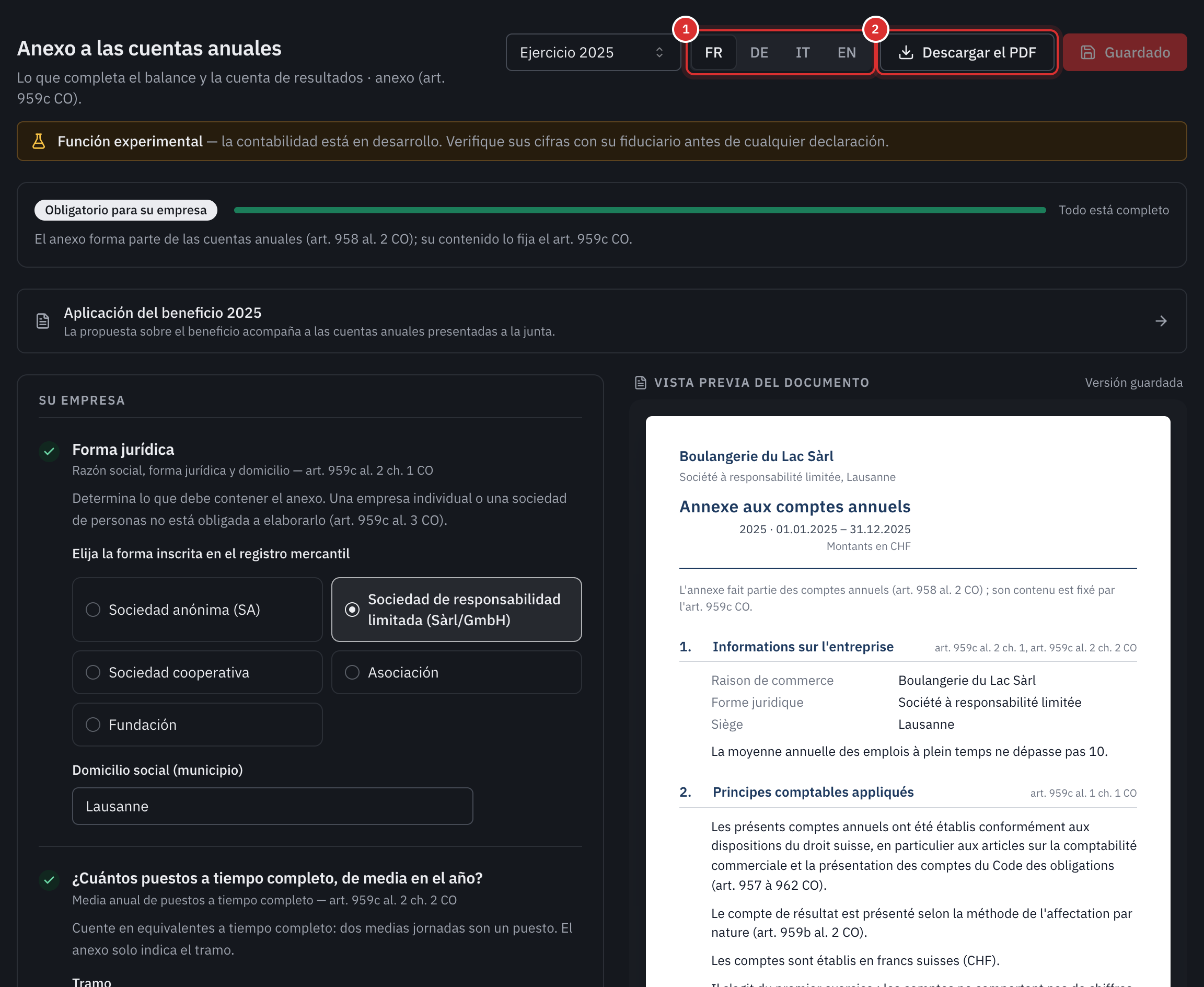1204x987 pixels.
Task: Click the Siège Lausanne value in preview
Action: tap(925, 724)
